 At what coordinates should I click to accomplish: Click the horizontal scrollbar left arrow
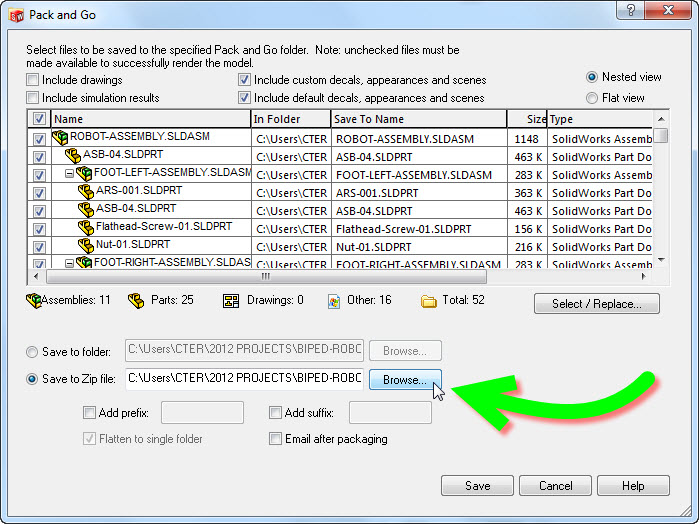pyautogui.click(x=36, y=276)
